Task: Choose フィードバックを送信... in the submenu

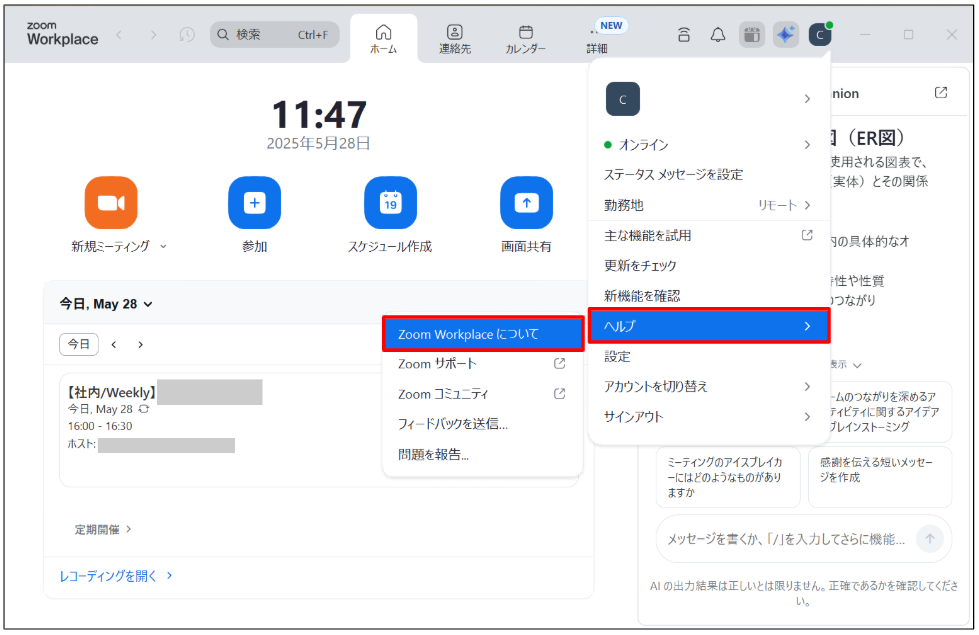Action: [x=483, y=424]
